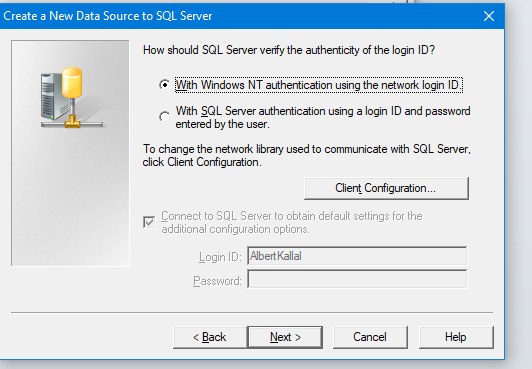Go back with the Back button
Viewport: 532px width, 369px height.
(x=210, y=337)
